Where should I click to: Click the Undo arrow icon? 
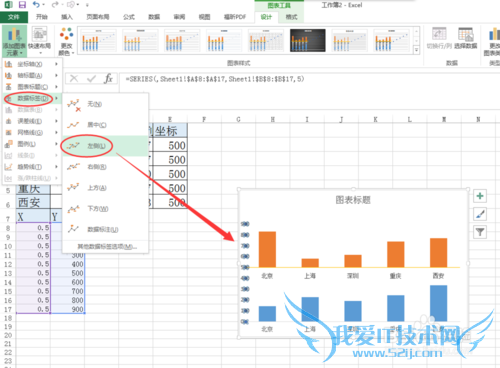pos(36,5)
